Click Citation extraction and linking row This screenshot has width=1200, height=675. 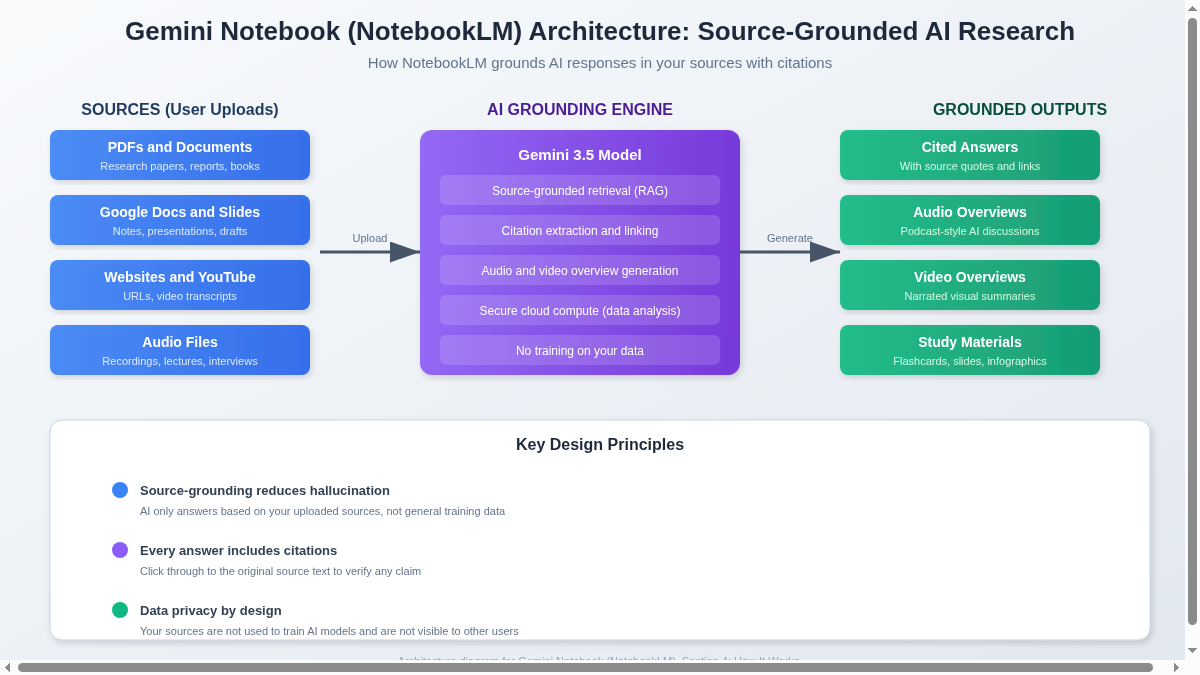point(580,230)
